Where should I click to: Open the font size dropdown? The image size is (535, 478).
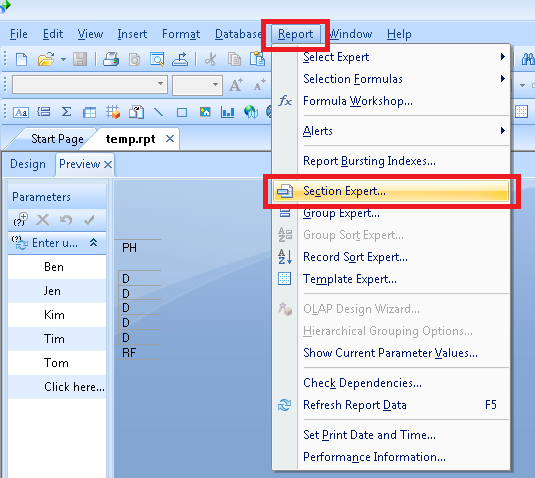coord(197,85)
